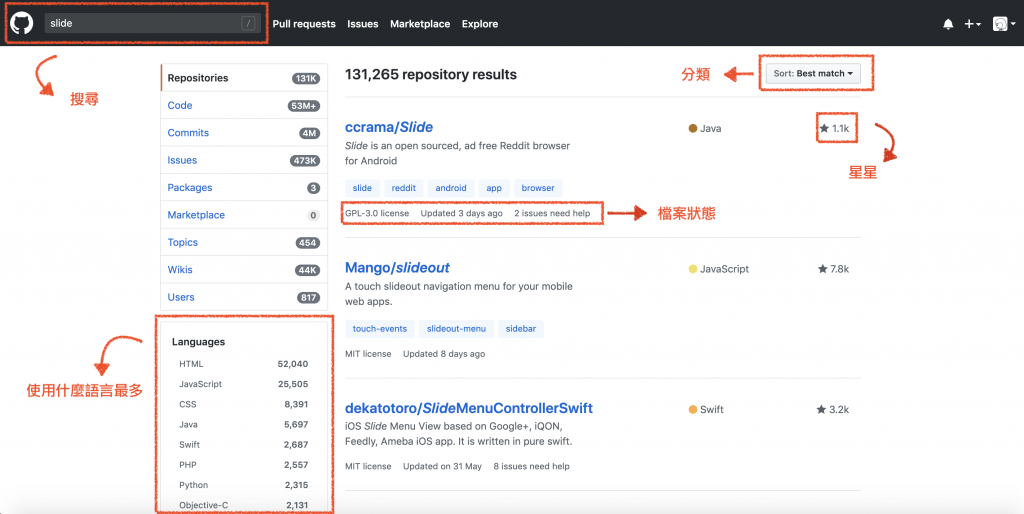Open the notifications bell icon
Screen dimensions: 1024x514
pyautogui.click(x=948, y=24)
